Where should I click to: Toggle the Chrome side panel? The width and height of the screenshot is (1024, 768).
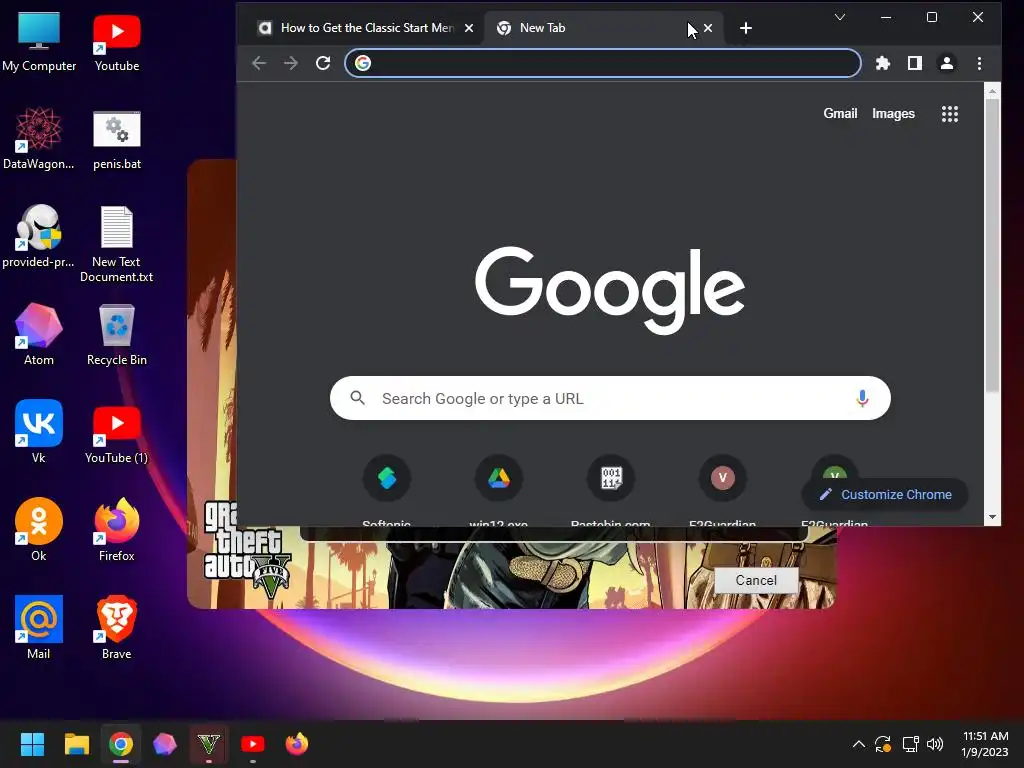(915, 63)
